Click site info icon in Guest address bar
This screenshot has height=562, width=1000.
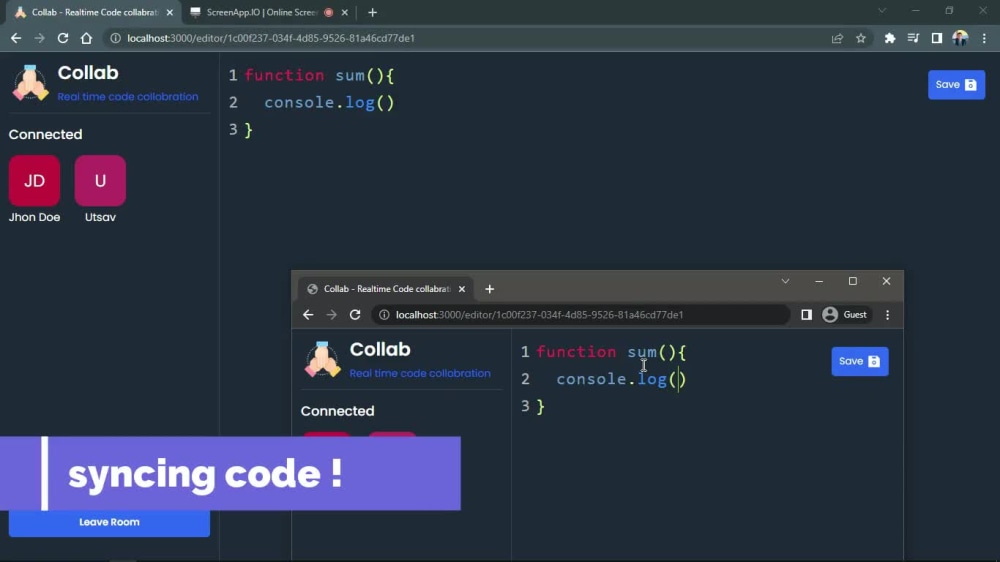(x=384, y=315)
